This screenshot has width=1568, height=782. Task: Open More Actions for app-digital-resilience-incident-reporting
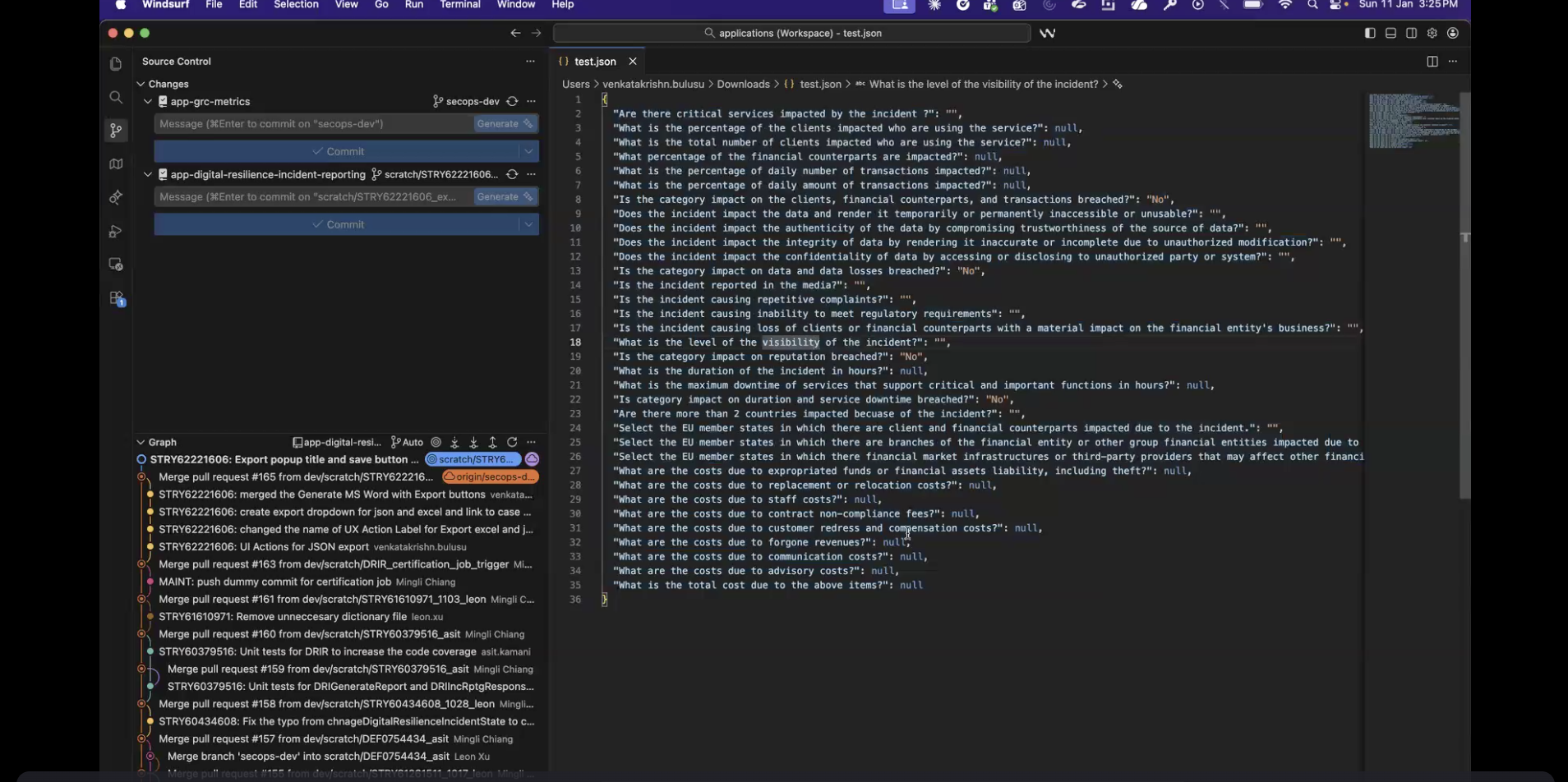(x=531, y=174)
